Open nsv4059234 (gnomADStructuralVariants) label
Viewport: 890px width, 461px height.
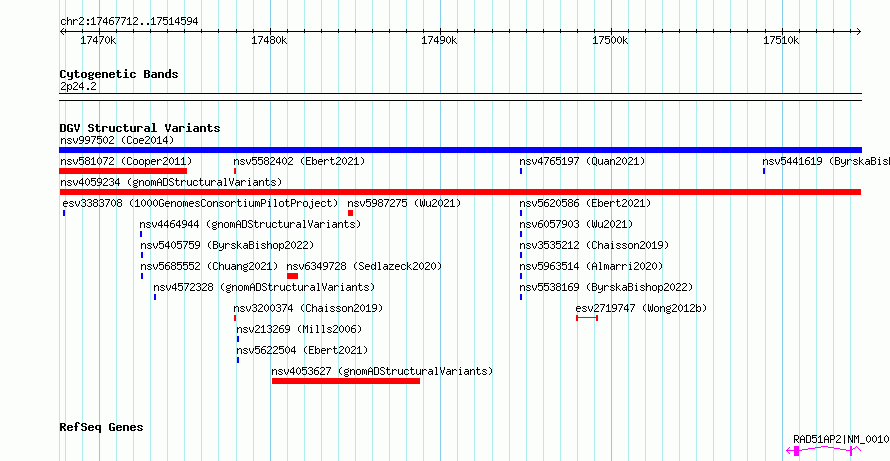[171, 182]
